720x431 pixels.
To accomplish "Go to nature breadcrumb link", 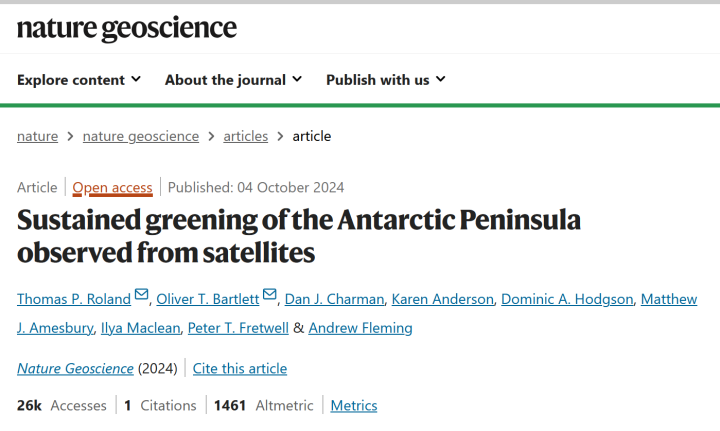I will (37, 136).
